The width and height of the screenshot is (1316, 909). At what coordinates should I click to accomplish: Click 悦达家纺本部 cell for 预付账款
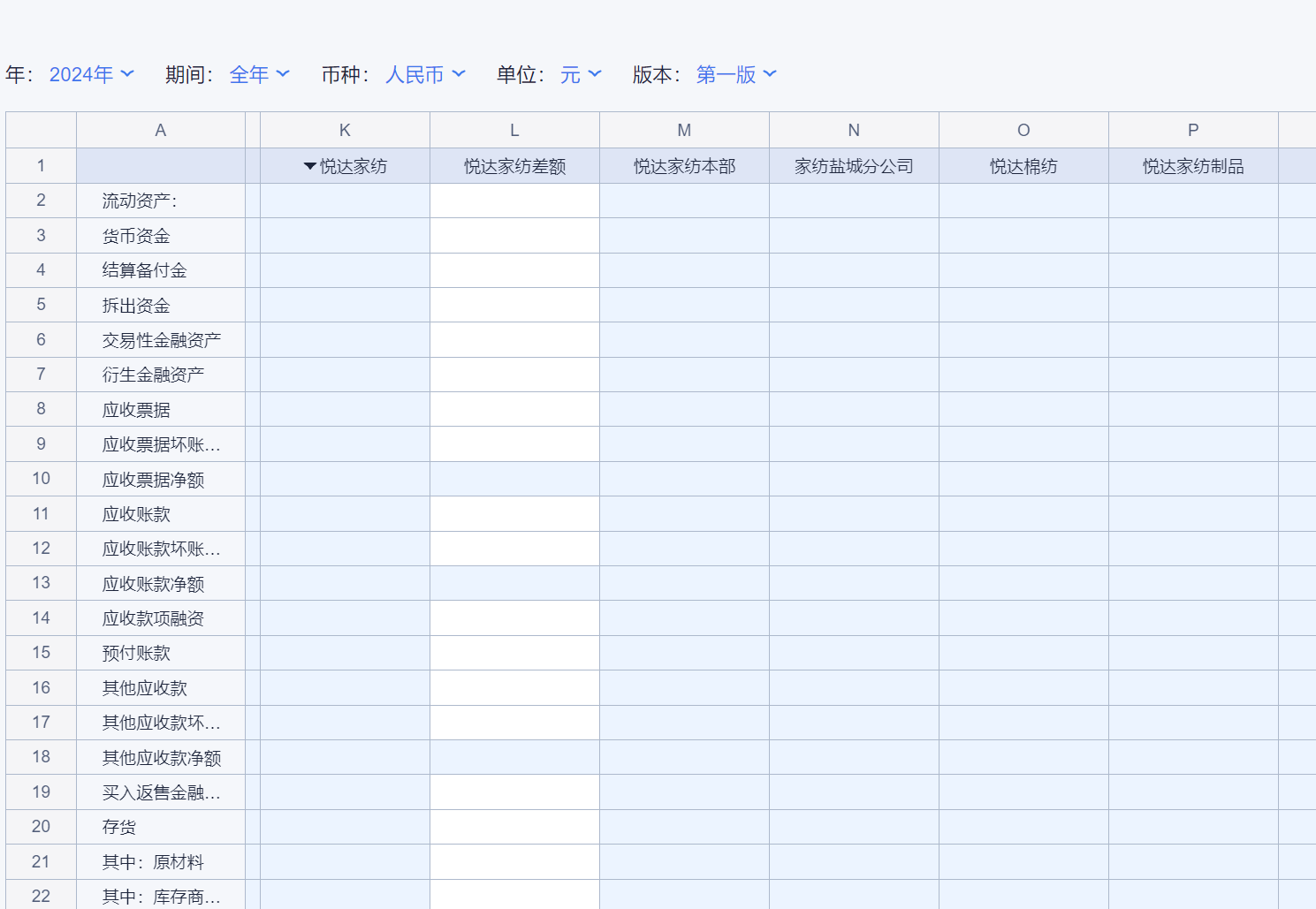684,653
